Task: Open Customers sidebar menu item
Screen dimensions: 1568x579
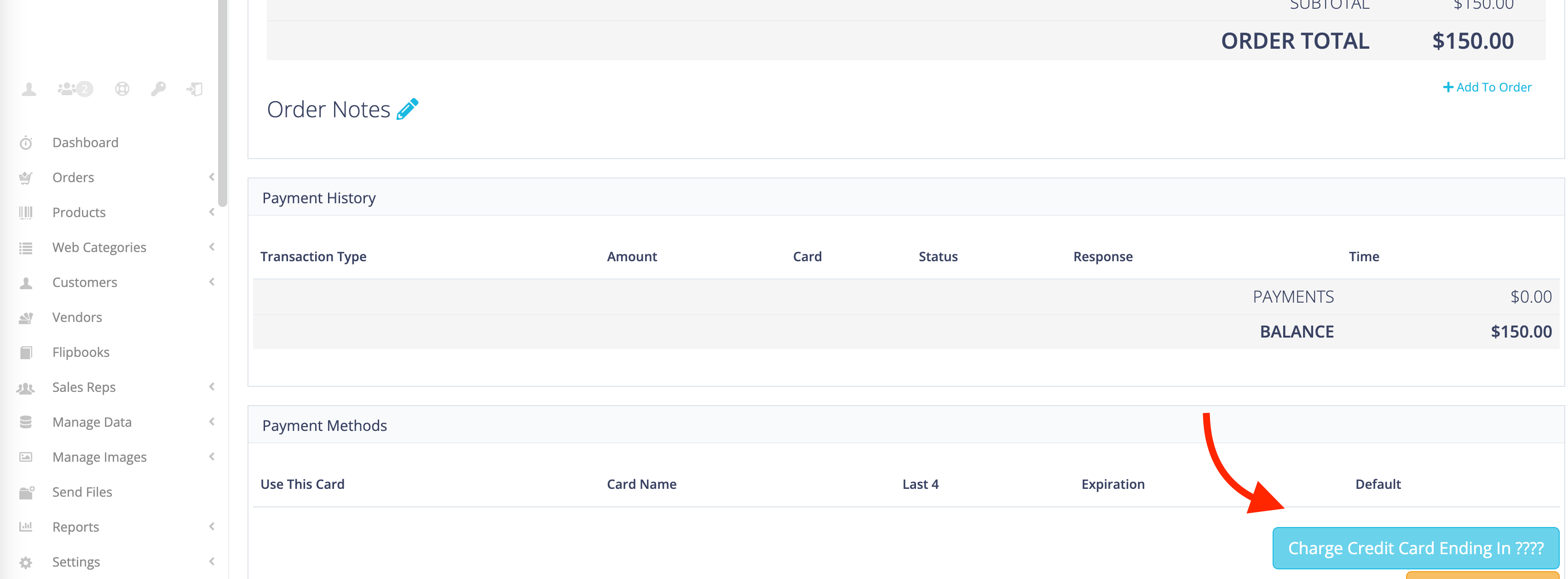Action: pyautogui.click(x=85, y=282)
